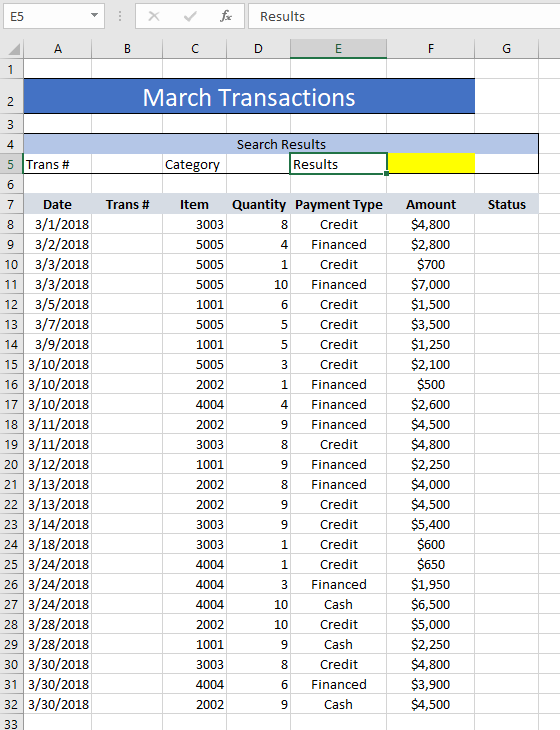Screen dimensions: 560x730
Task: Open Insert Function fx icon
Action: point(226,16)
